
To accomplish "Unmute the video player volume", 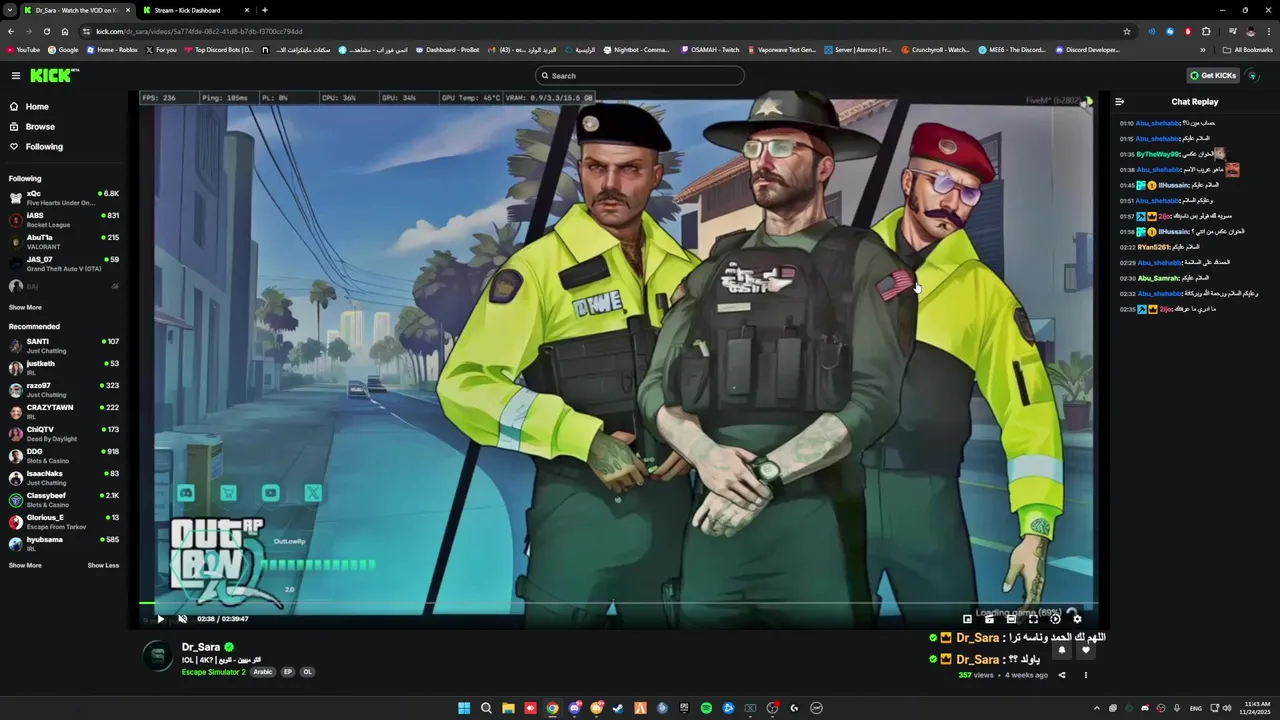I will 182,619.
